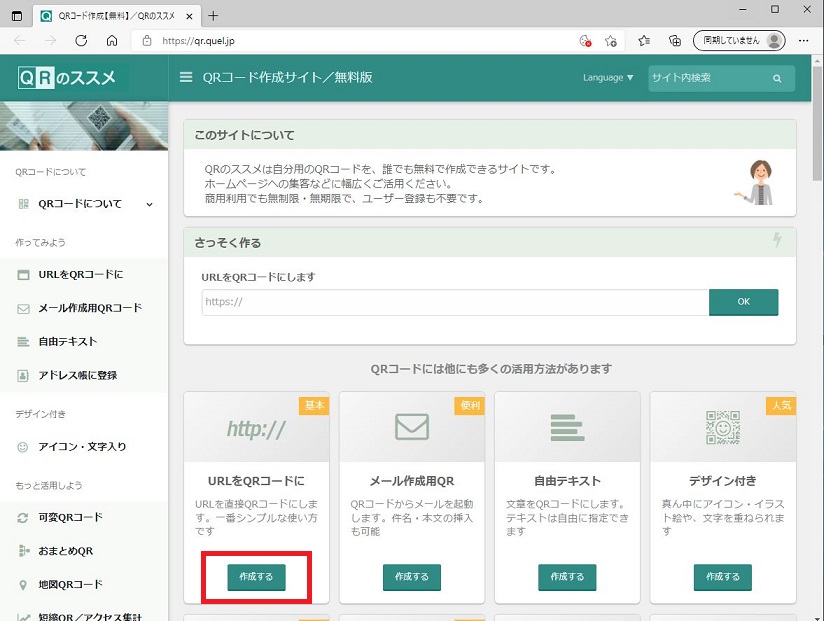Click the 便利 badge on the mail card
Viewport: 824px width, 621px height.
coord(470,406)
